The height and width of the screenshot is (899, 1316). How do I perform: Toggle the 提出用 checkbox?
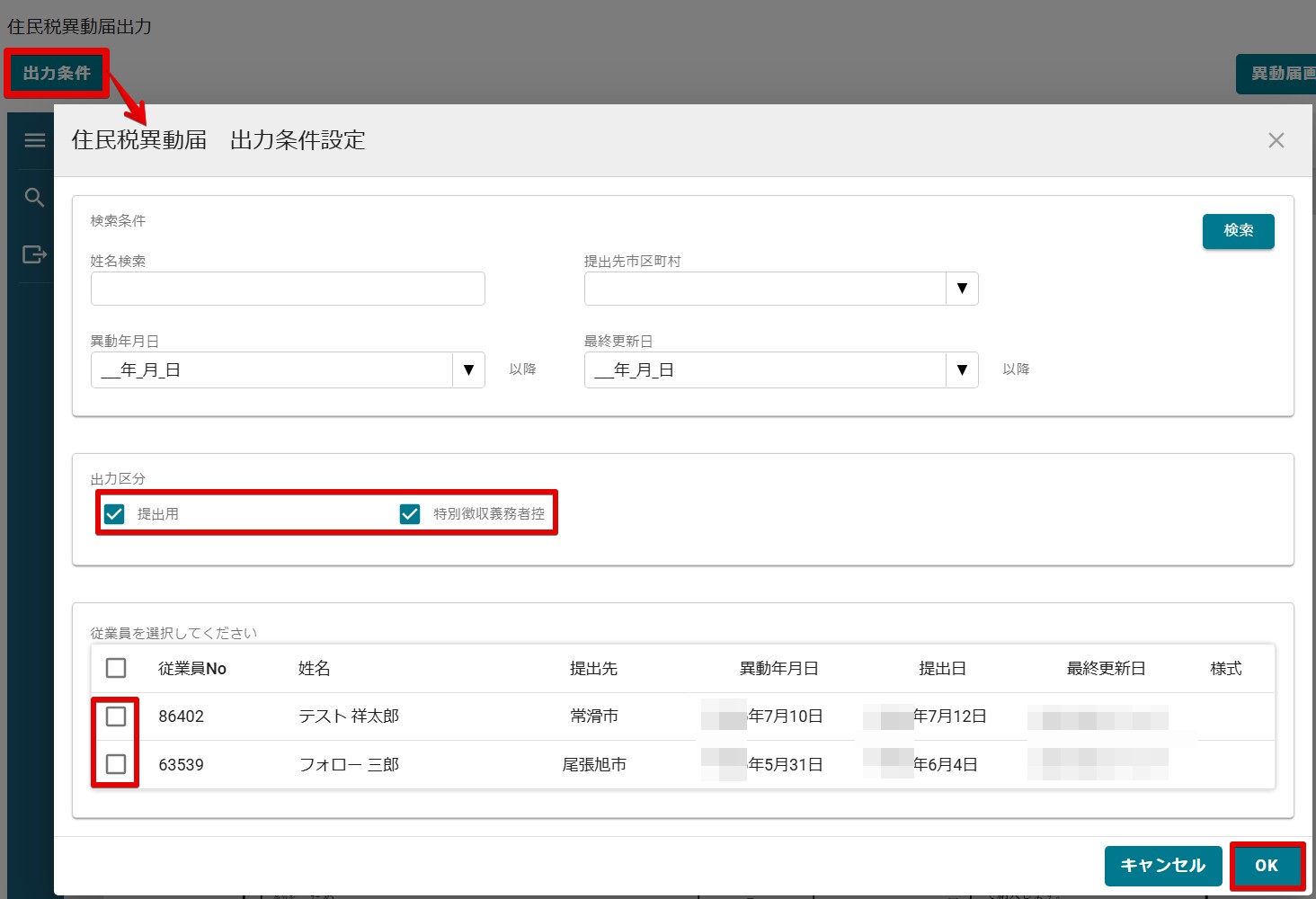point(114,513)
